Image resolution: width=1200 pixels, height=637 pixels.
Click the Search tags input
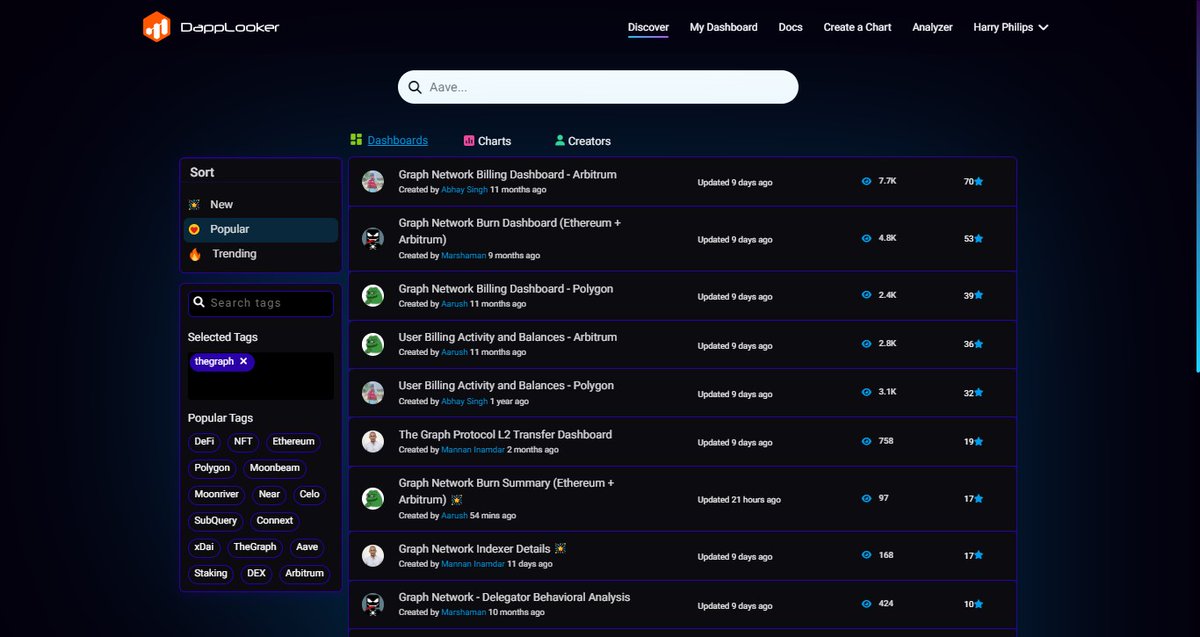[x=261, y=303]
